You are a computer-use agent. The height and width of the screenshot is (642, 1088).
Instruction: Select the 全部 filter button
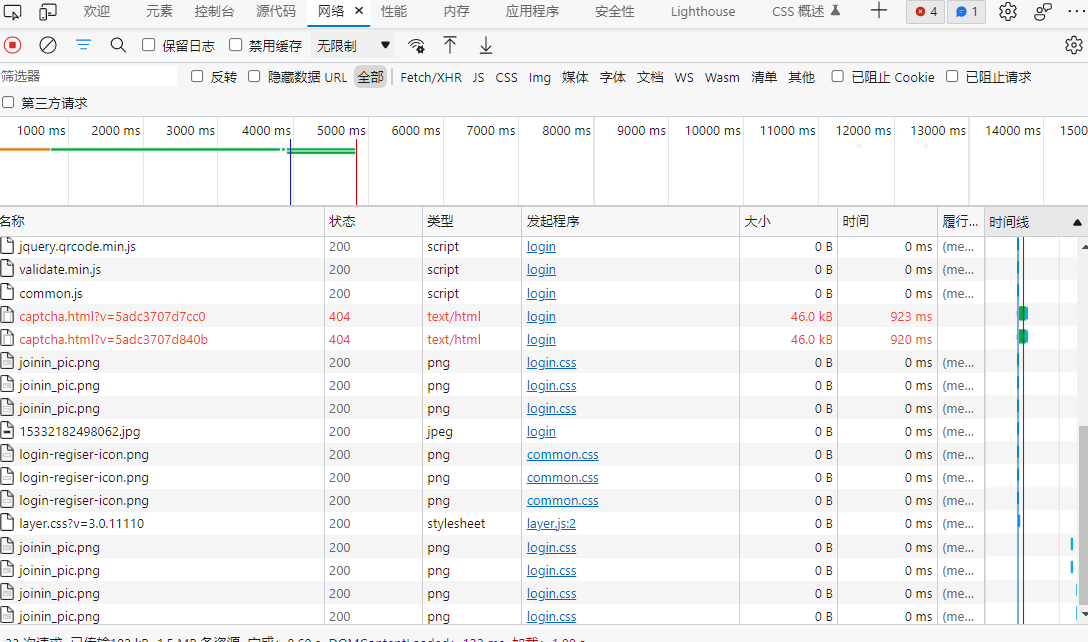point(371,77)
